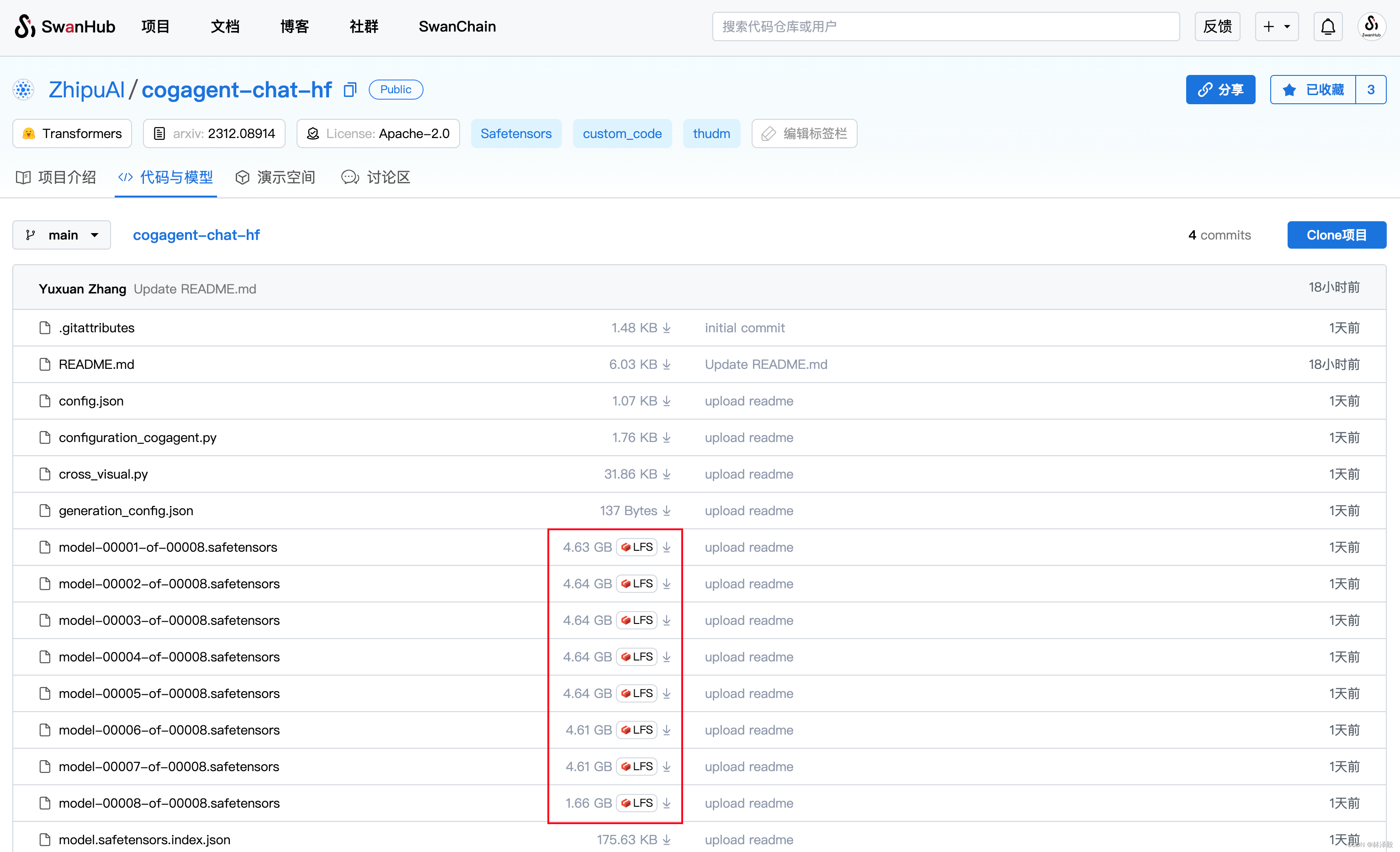Viewport: 1400px width, 852px height.
Task: Download README.md via arrow icon
Action: pyautogui.click(x=667, y=364)
